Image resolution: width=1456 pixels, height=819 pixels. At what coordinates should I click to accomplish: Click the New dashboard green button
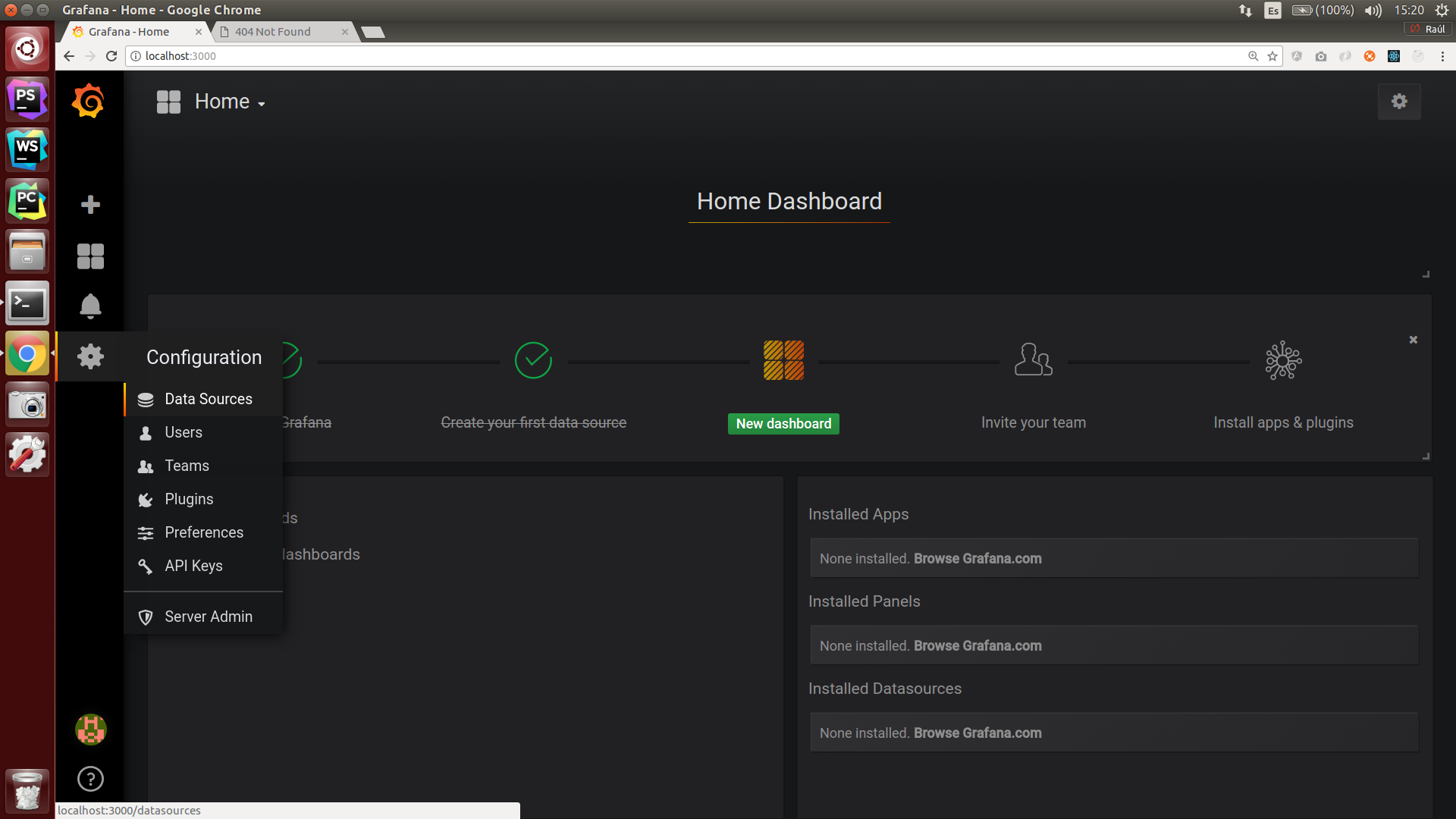pyautogui.click(x=783, y=424)
